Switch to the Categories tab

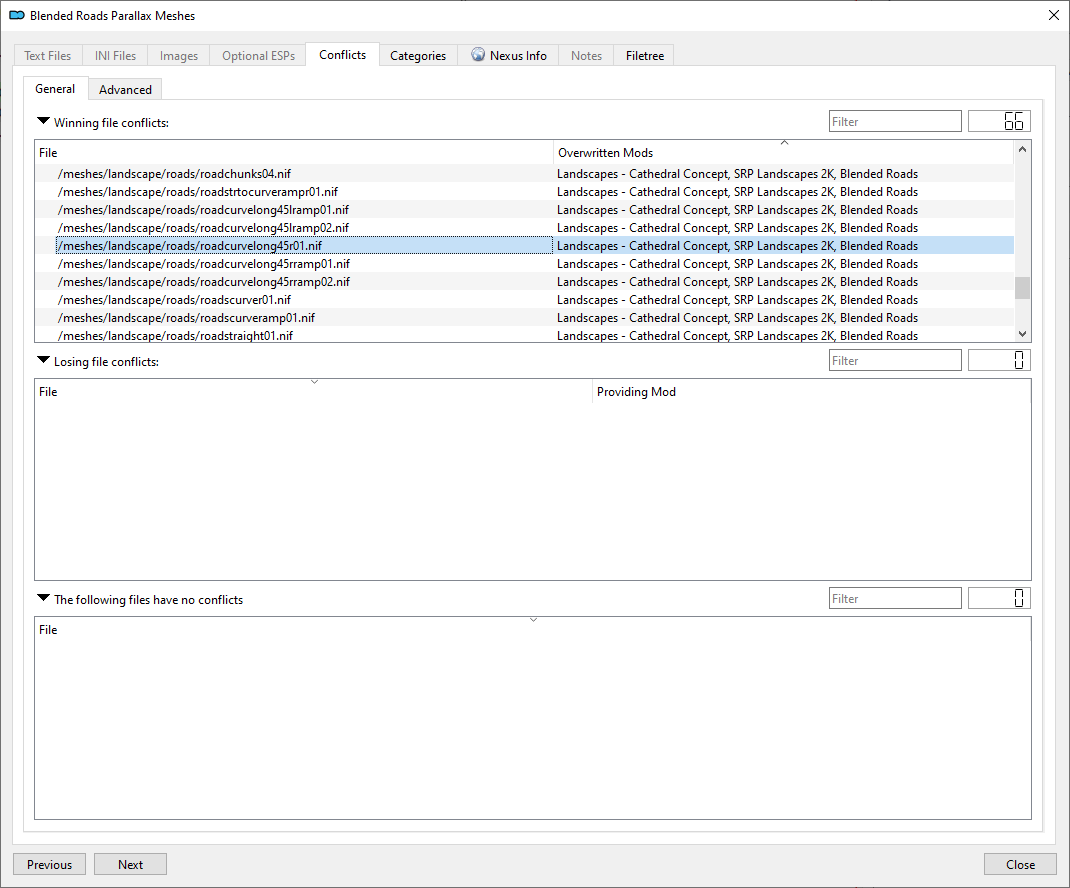pyautogui.click(x=418, y=55)
